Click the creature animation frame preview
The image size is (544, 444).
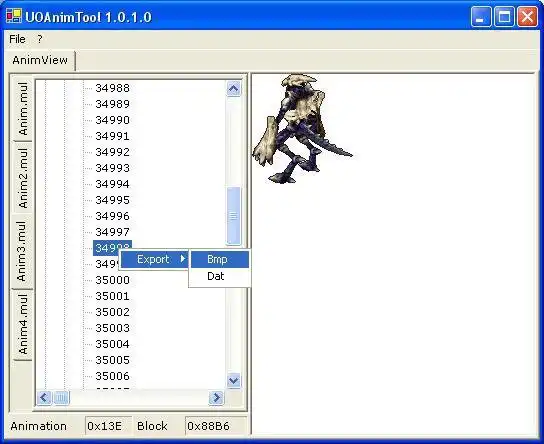point(302,128)
